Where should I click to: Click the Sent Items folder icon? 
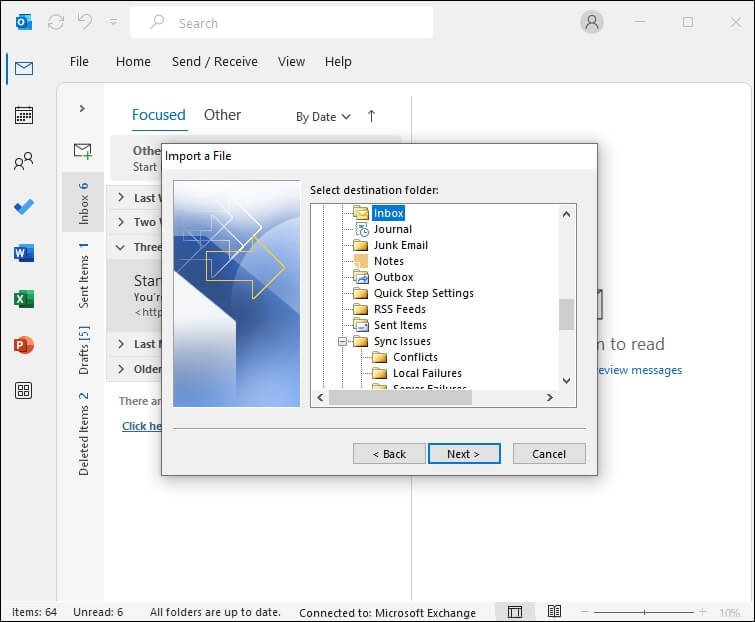[361, 325]
